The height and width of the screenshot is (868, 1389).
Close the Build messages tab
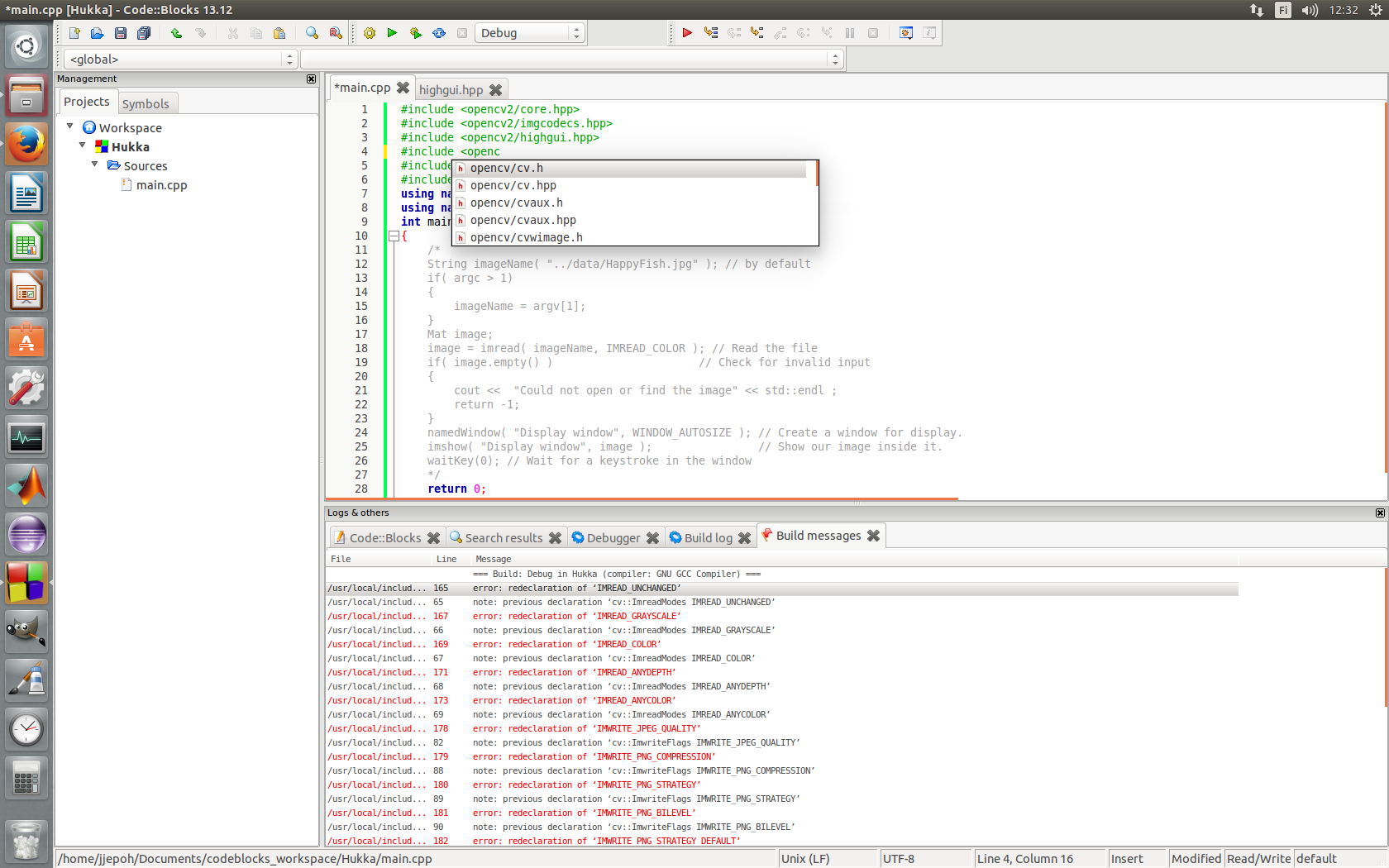tap(873, 536)
